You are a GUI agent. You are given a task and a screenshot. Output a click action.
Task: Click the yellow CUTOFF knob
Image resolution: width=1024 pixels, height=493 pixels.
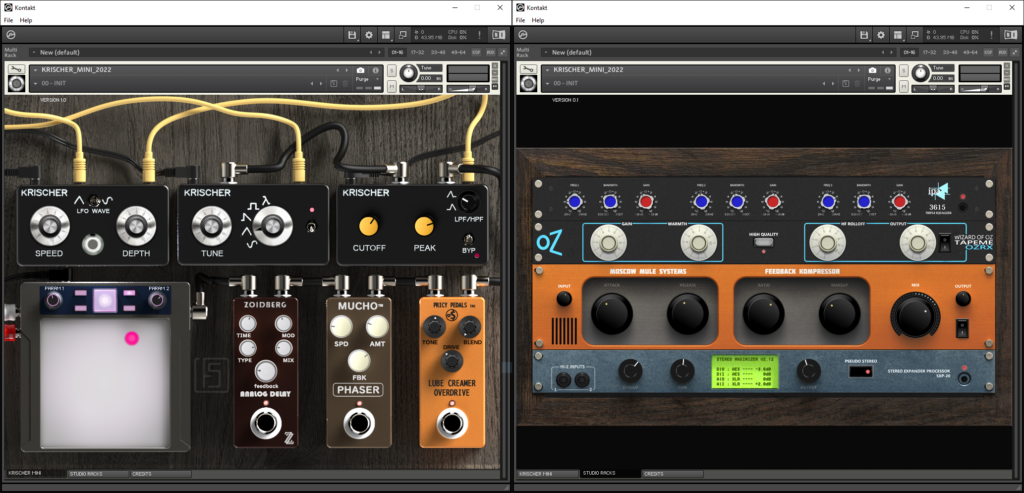point(368,226)
